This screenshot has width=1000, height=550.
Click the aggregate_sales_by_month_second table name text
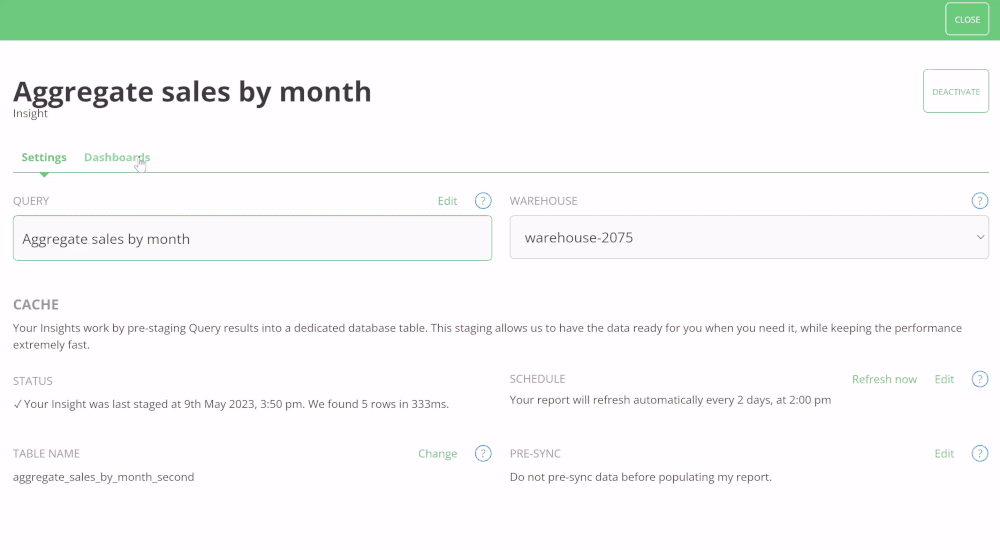point(104,477)
